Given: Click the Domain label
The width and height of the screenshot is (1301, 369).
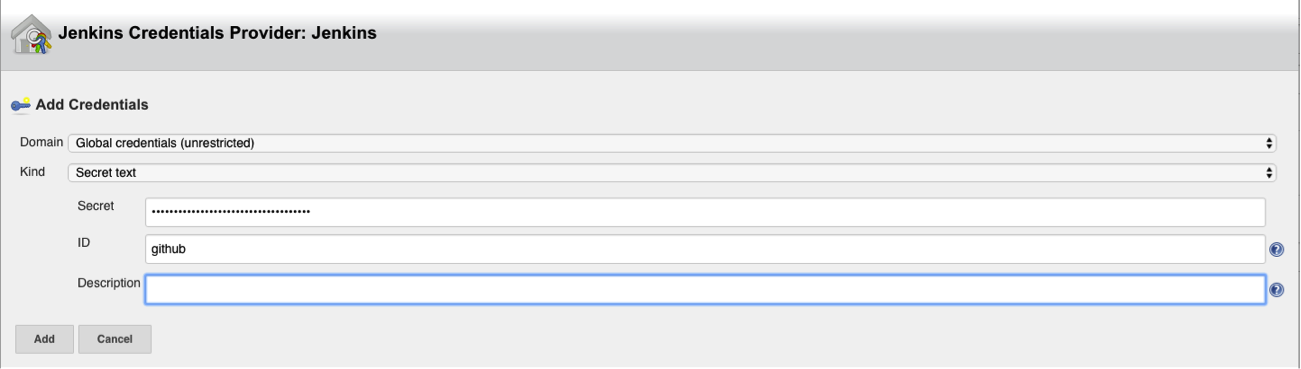Looking at the screenshot, I should 42,143.
